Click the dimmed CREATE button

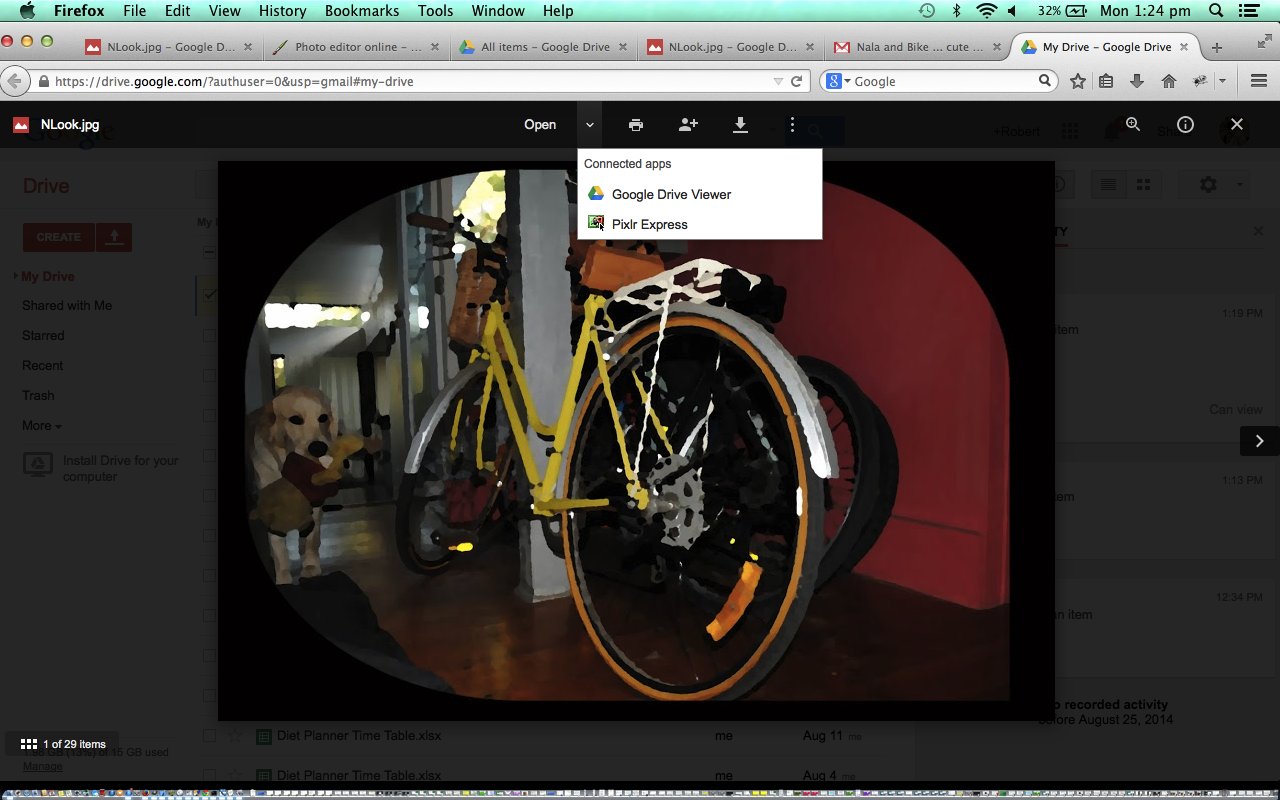(59, 237)
